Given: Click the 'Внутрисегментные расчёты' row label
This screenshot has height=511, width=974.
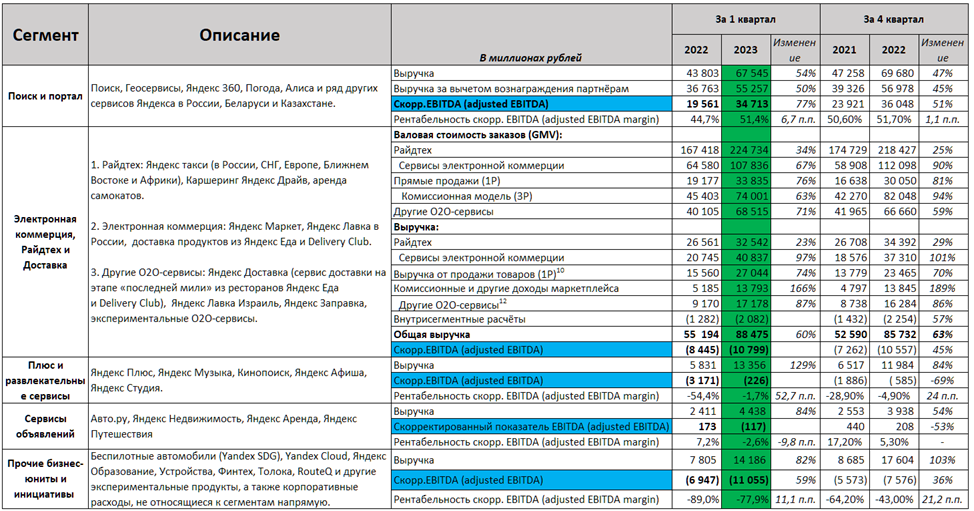Looking at the screenshot, I should tap(531, 319).
